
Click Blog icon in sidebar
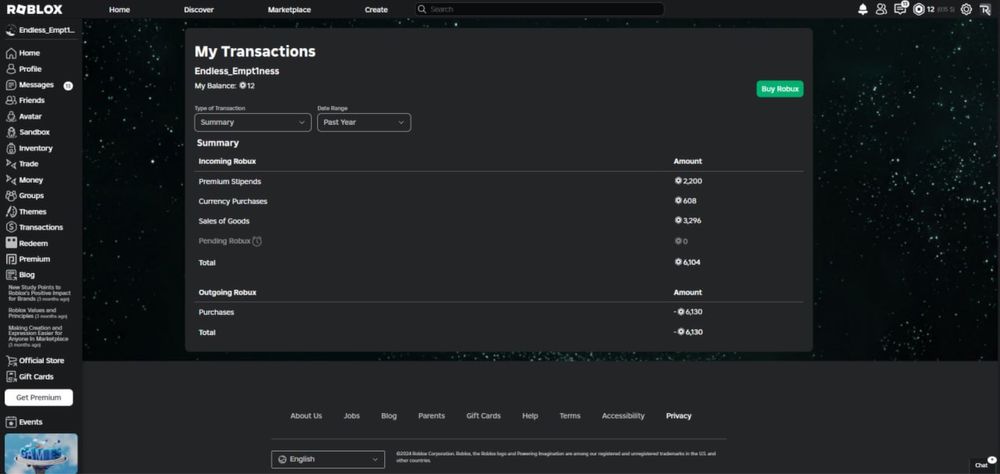point(11,275)
